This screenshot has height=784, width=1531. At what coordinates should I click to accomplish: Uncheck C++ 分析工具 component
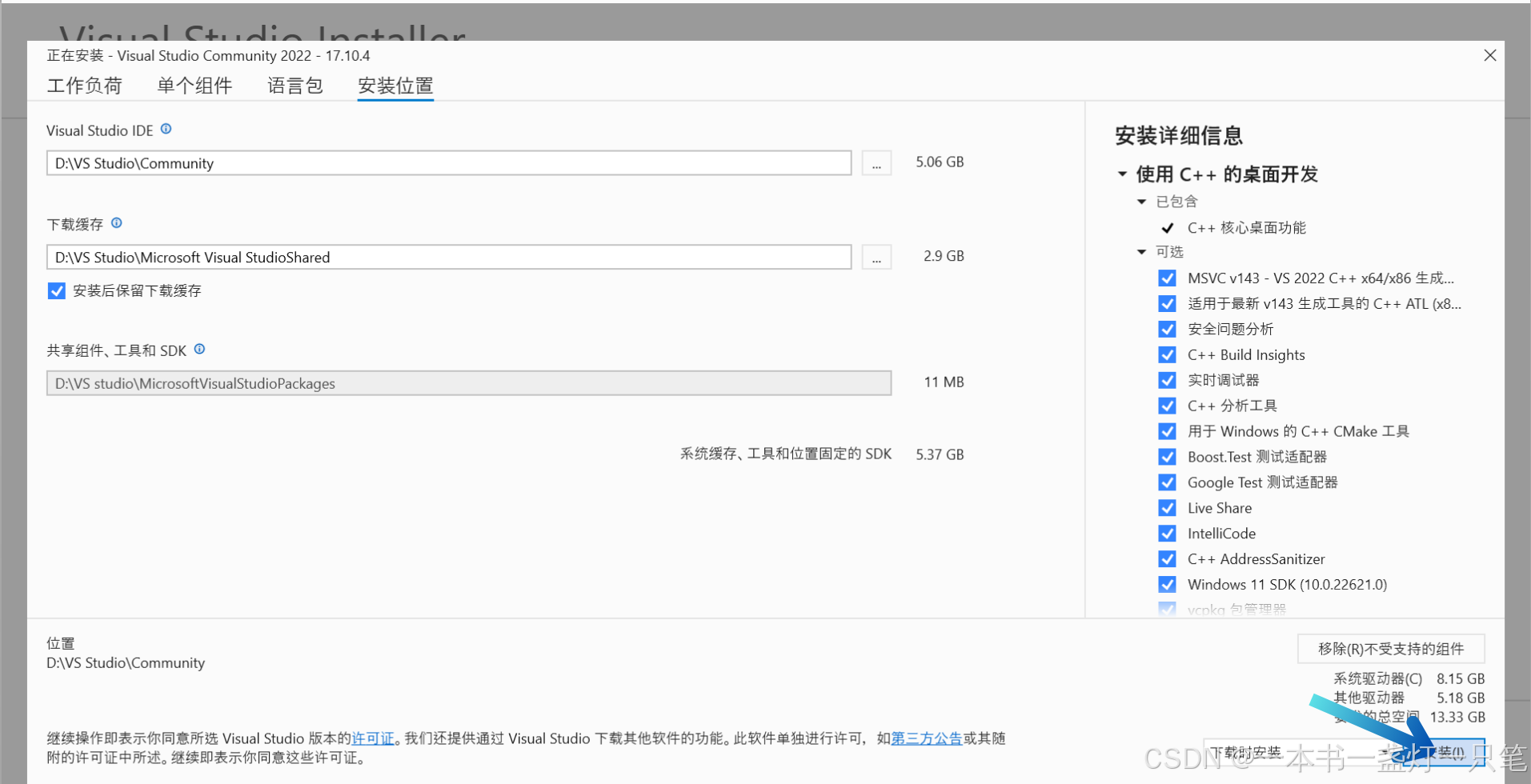tap(1167, 406)
